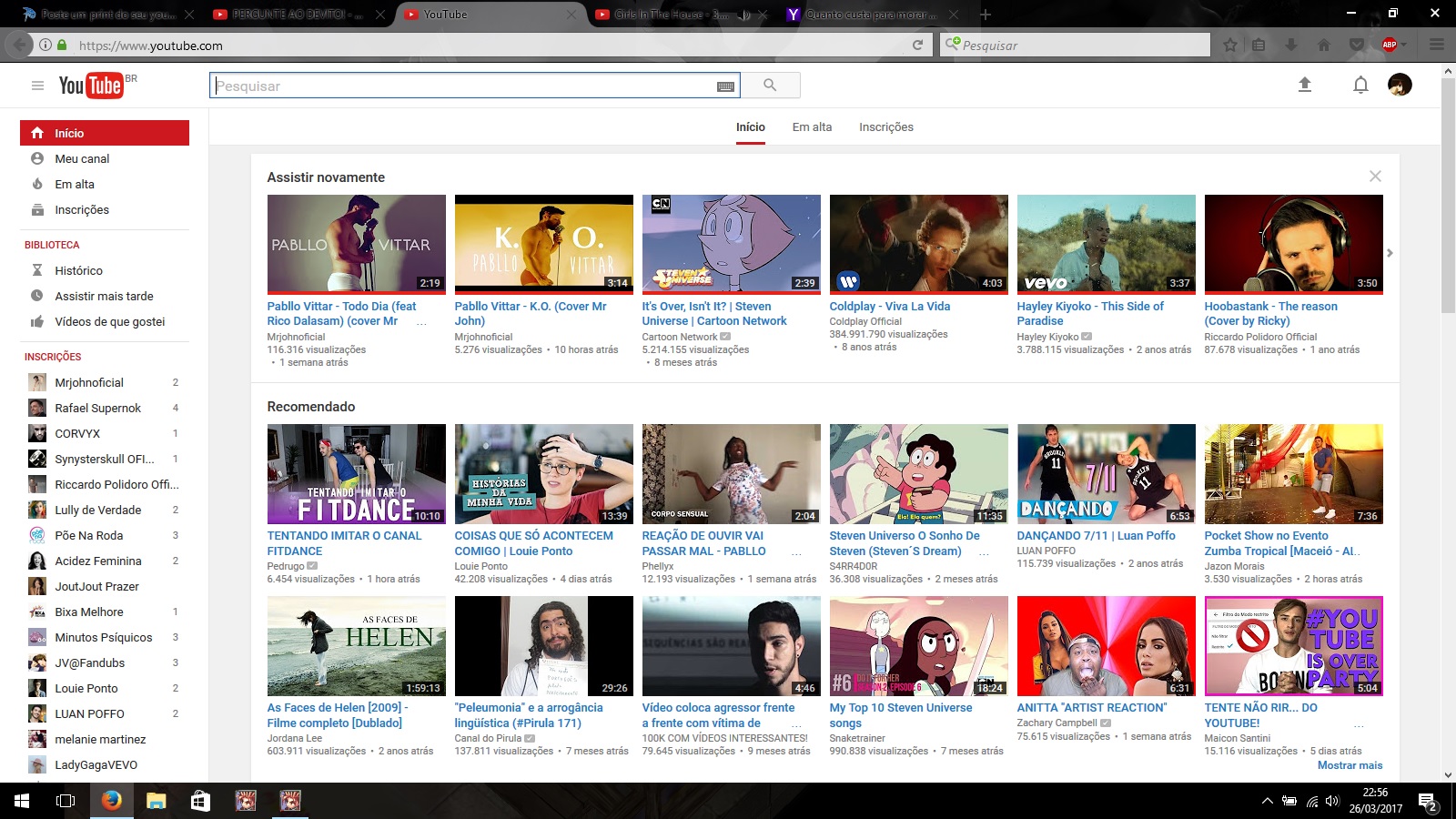Reload the page with the refresh icon
Viewport: 1456px width, 819px height.
pos(917,45)
